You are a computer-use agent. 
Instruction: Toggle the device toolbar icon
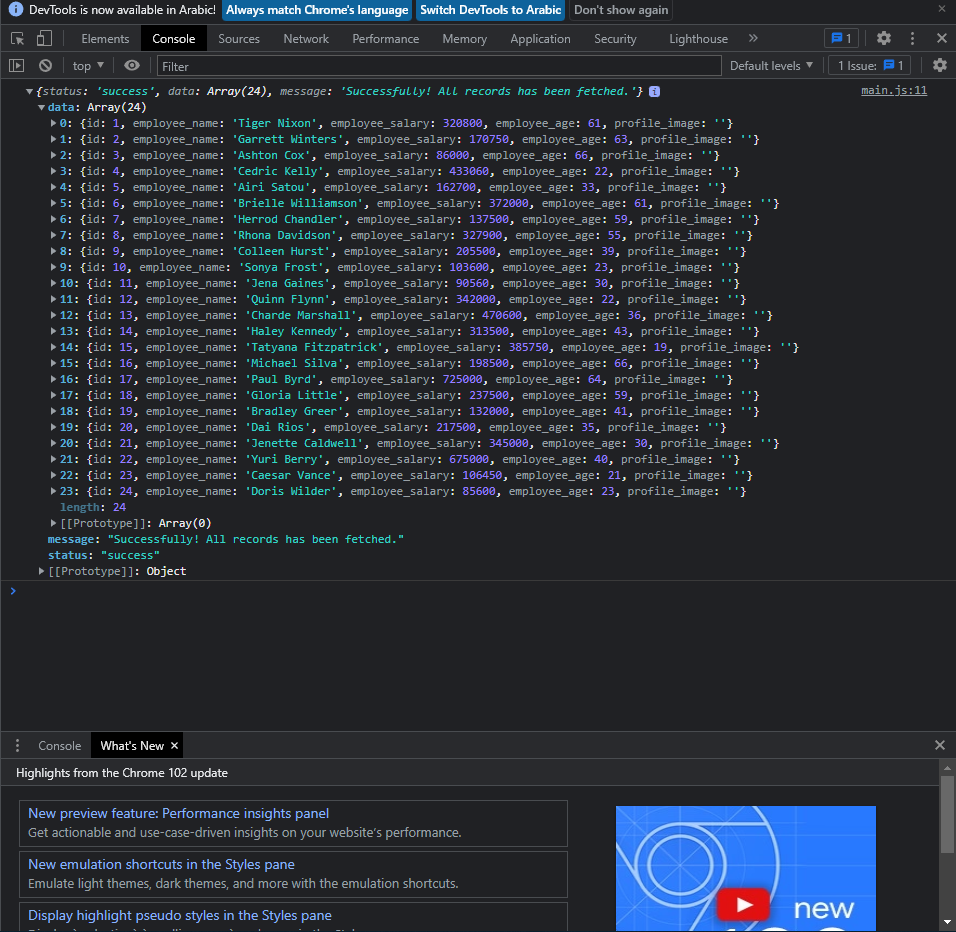point(44,38)
